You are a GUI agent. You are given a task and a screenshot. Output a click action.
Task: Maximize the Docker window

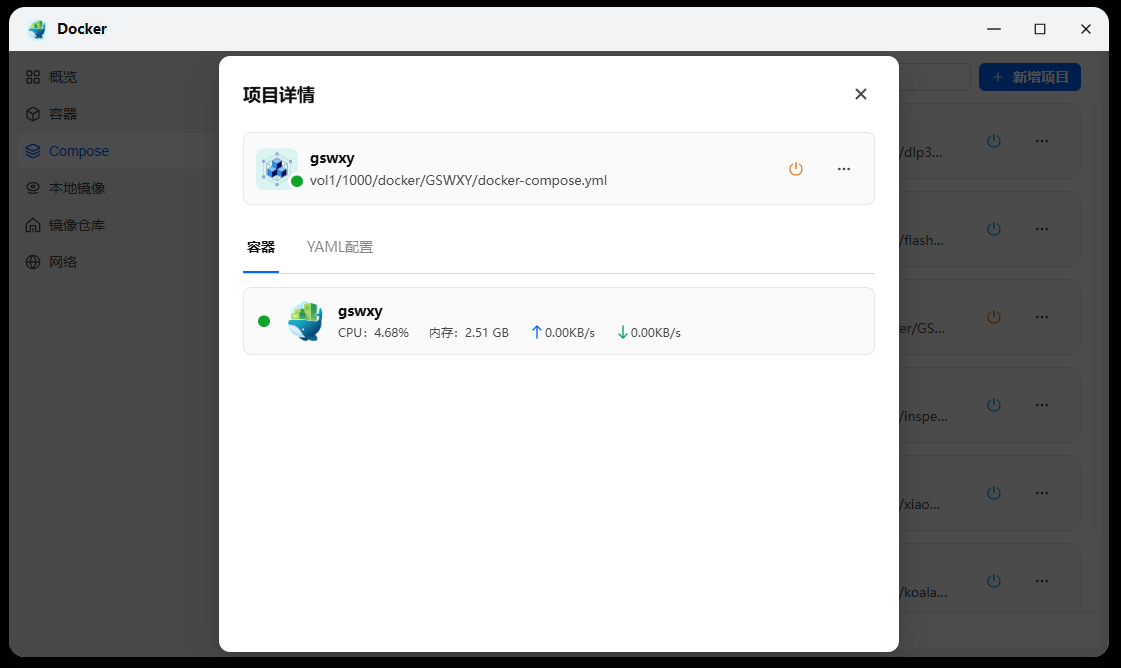coord(1040,29)
